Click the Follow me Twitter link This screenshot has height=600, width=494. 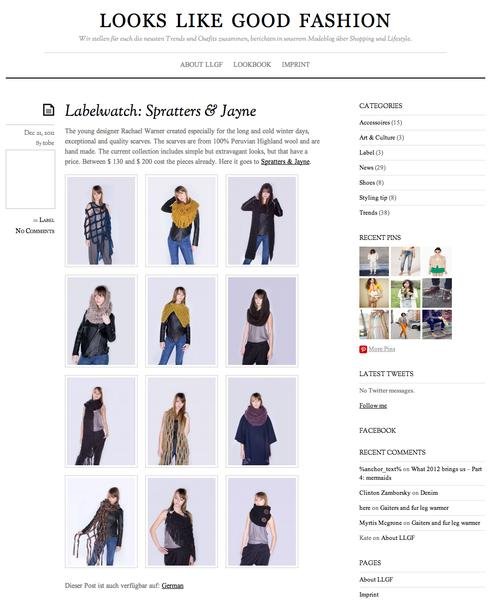[x=373, y=406]
